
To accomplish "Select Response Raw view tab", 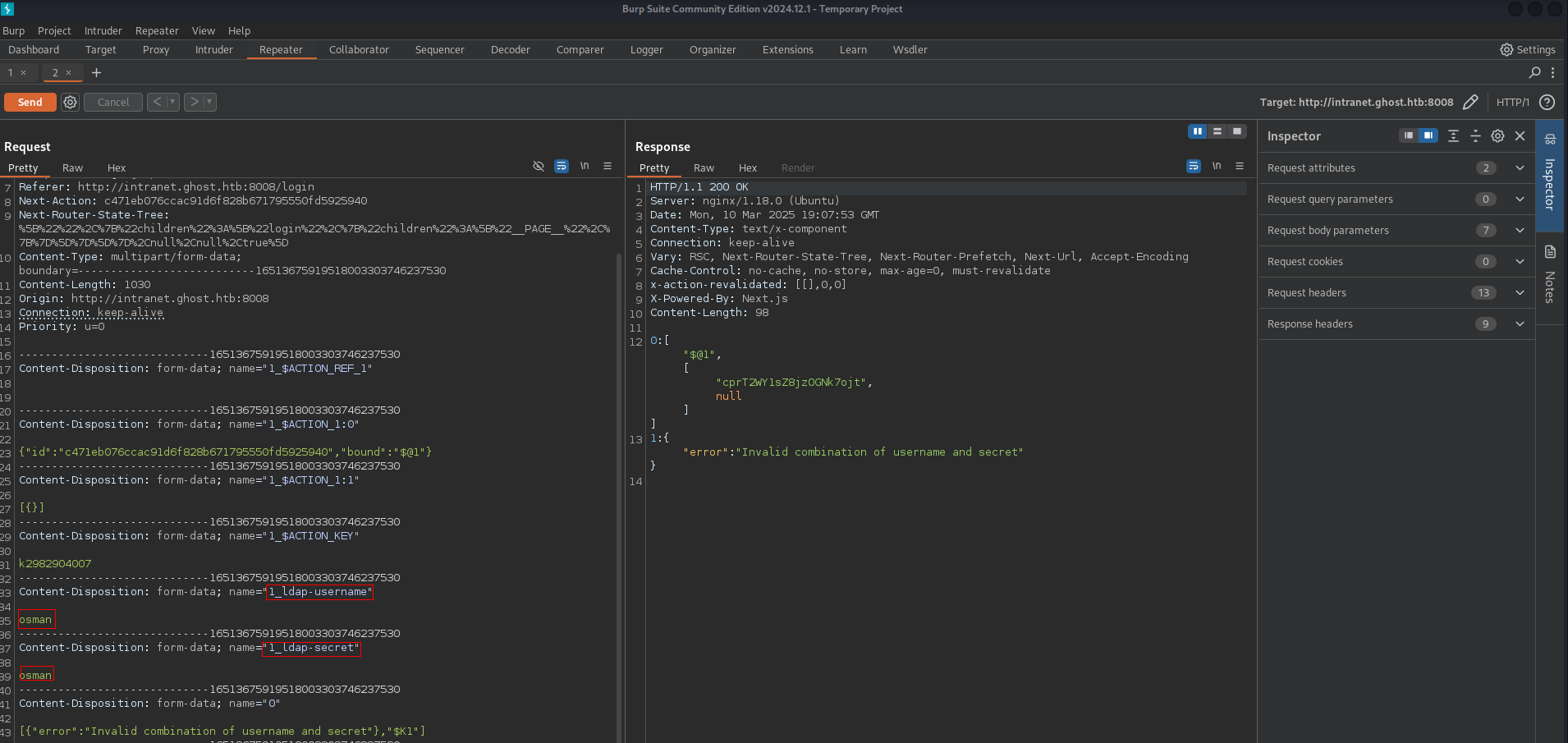I will 704,168.
